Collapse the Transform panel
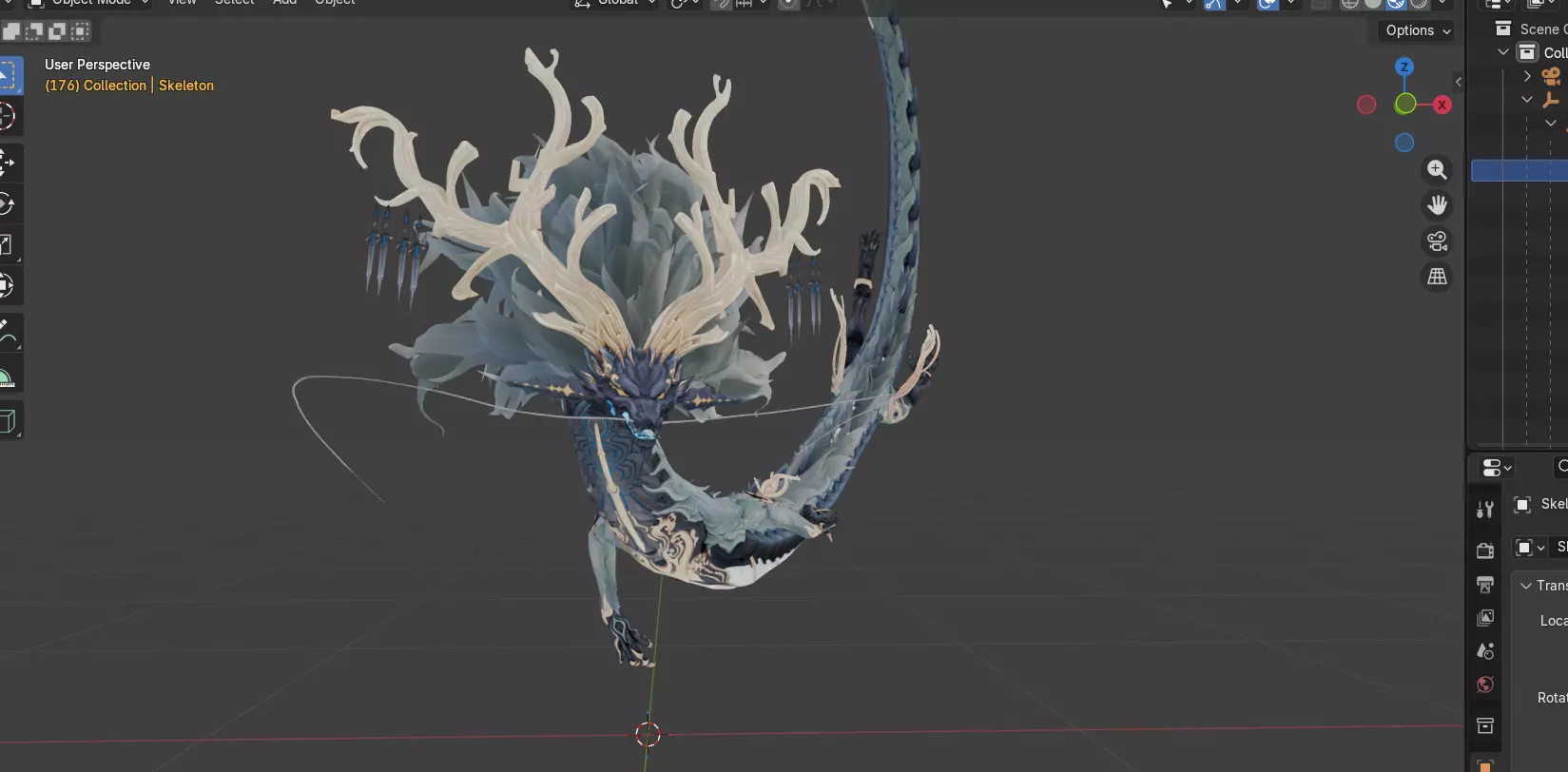This screenshot has width=1568, height=772. point(1526,586)
